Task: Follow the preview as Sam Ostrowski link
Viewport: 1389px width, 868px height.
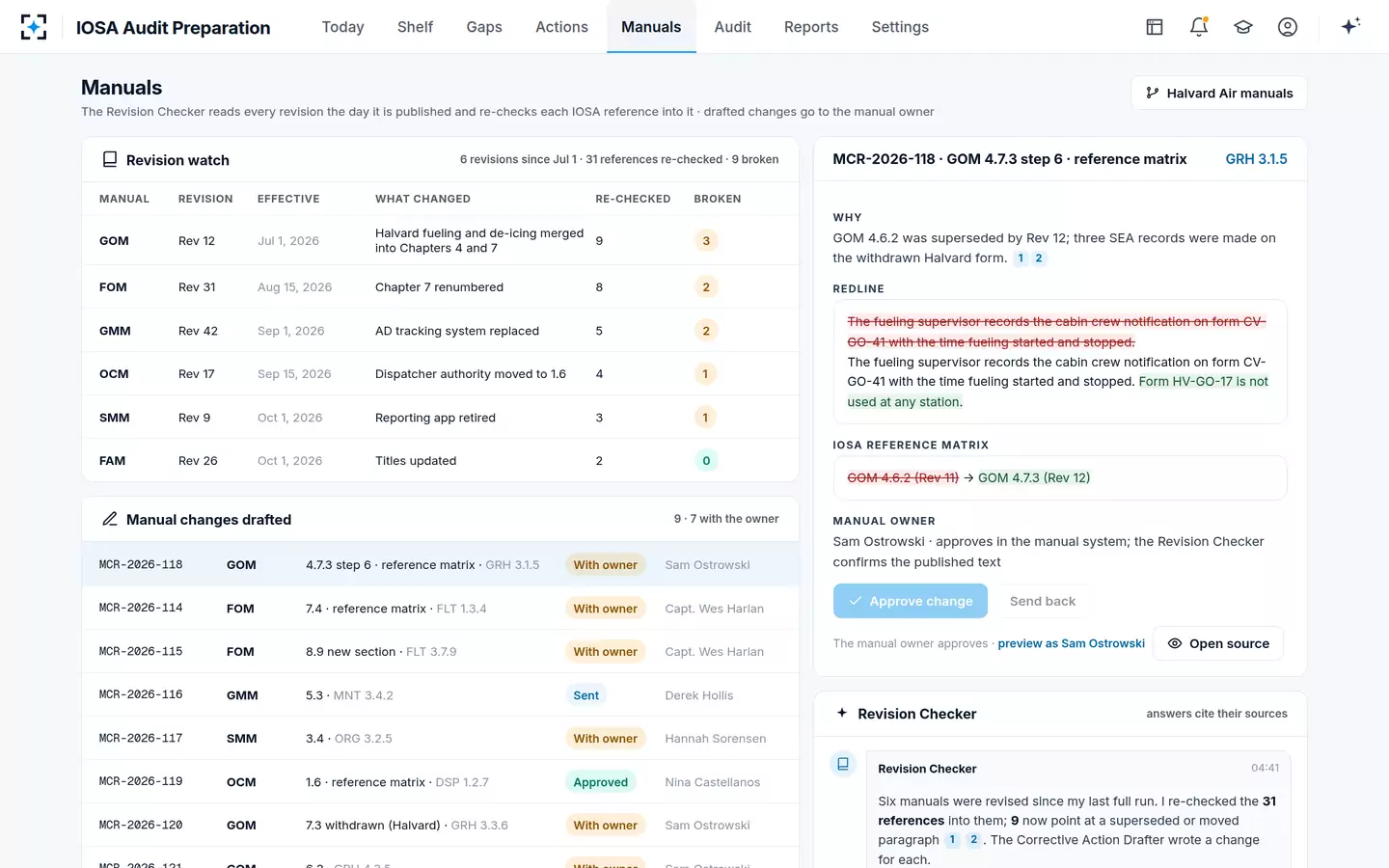Action: click(1071, 643)
